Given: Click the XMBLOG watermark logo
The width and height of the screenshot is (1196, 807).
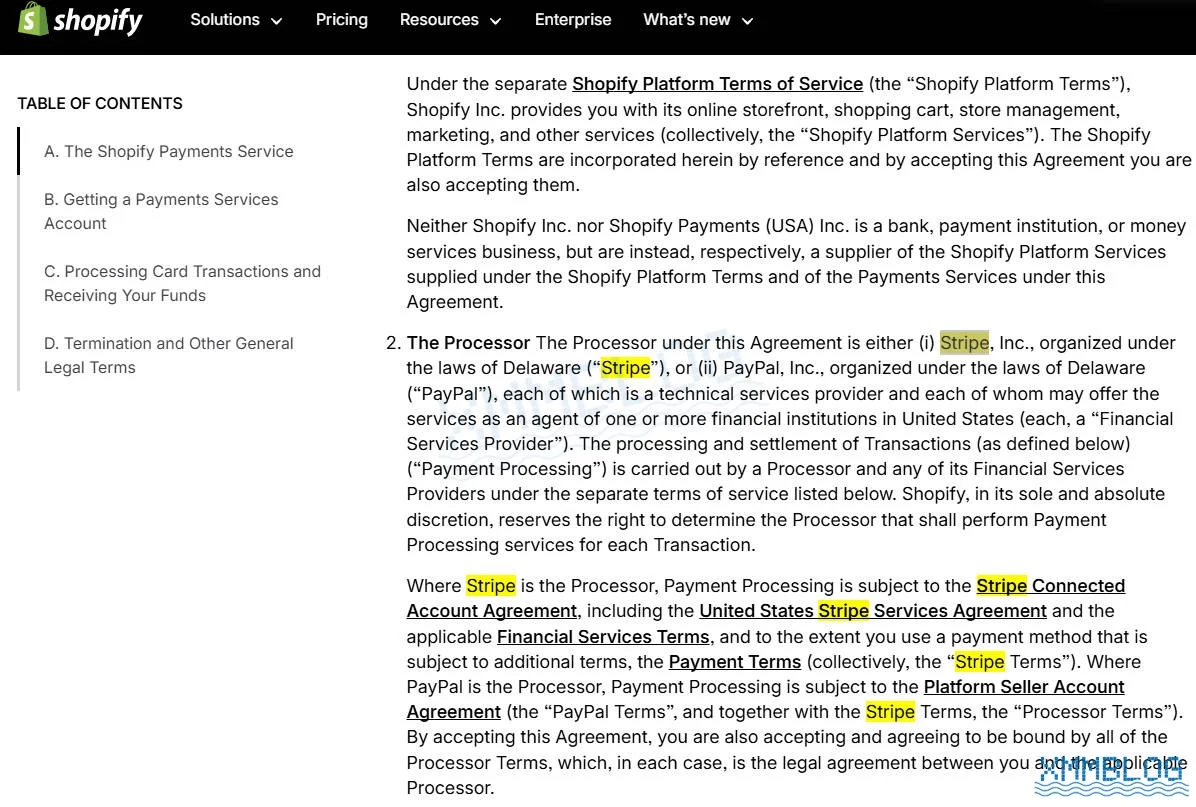Looking at the screenshot, I should pyautogui.click(x=1110, y=775).
